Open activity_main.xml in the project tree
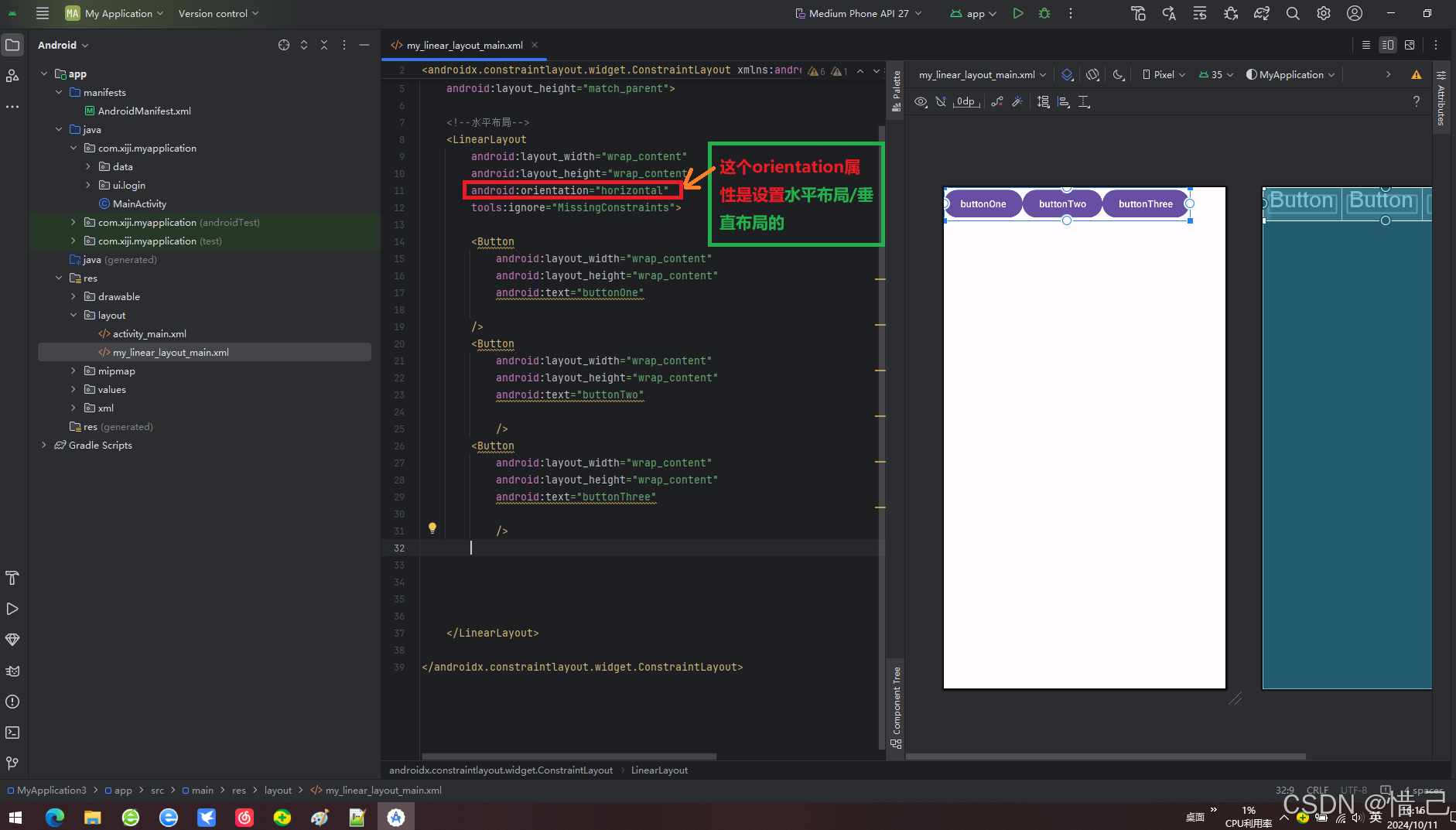Image resolution: width=1456 pixels, height=830 pixels. tap(149, 333)
